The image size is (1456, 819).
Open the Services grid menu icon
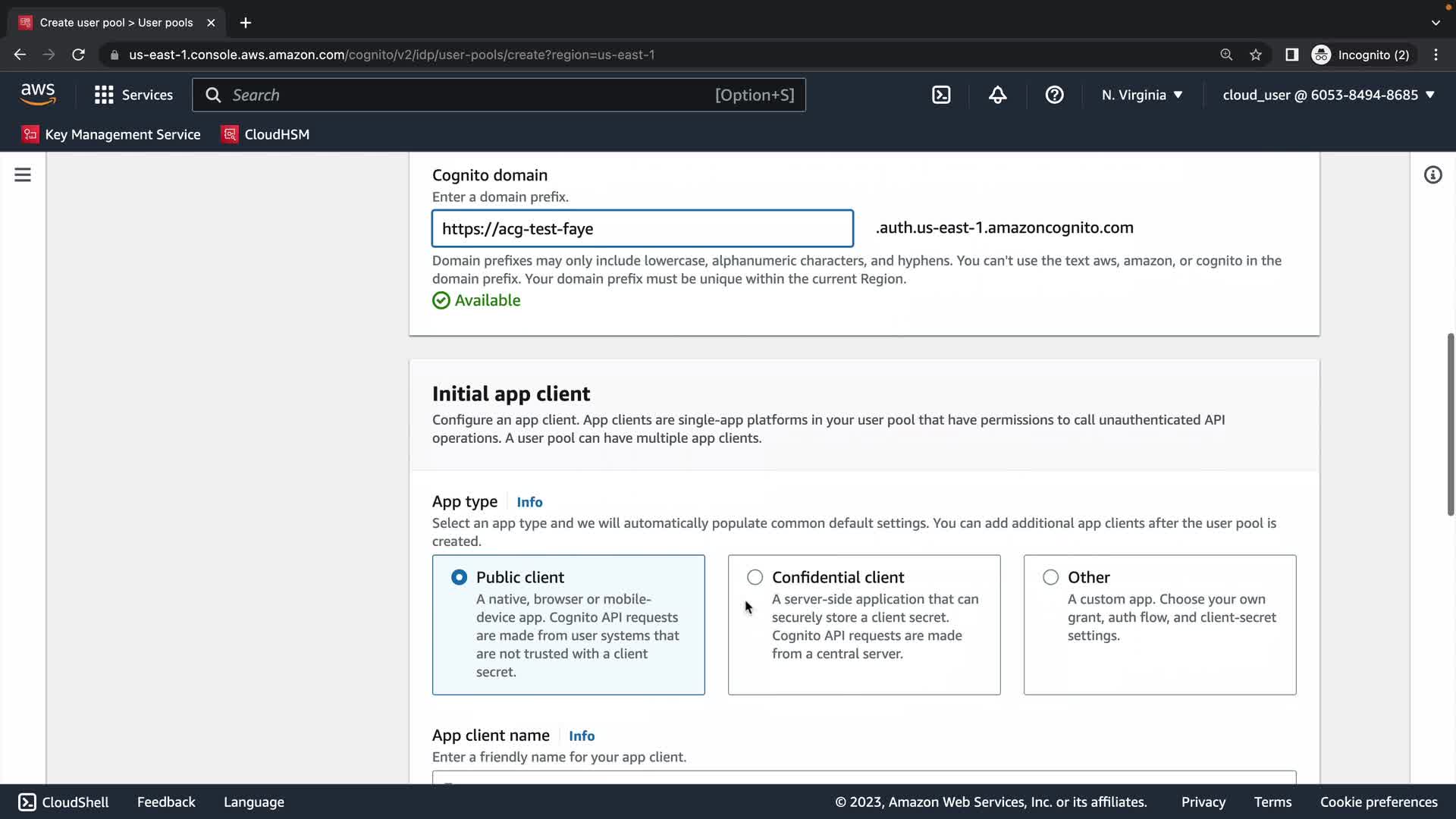(104, 95)
